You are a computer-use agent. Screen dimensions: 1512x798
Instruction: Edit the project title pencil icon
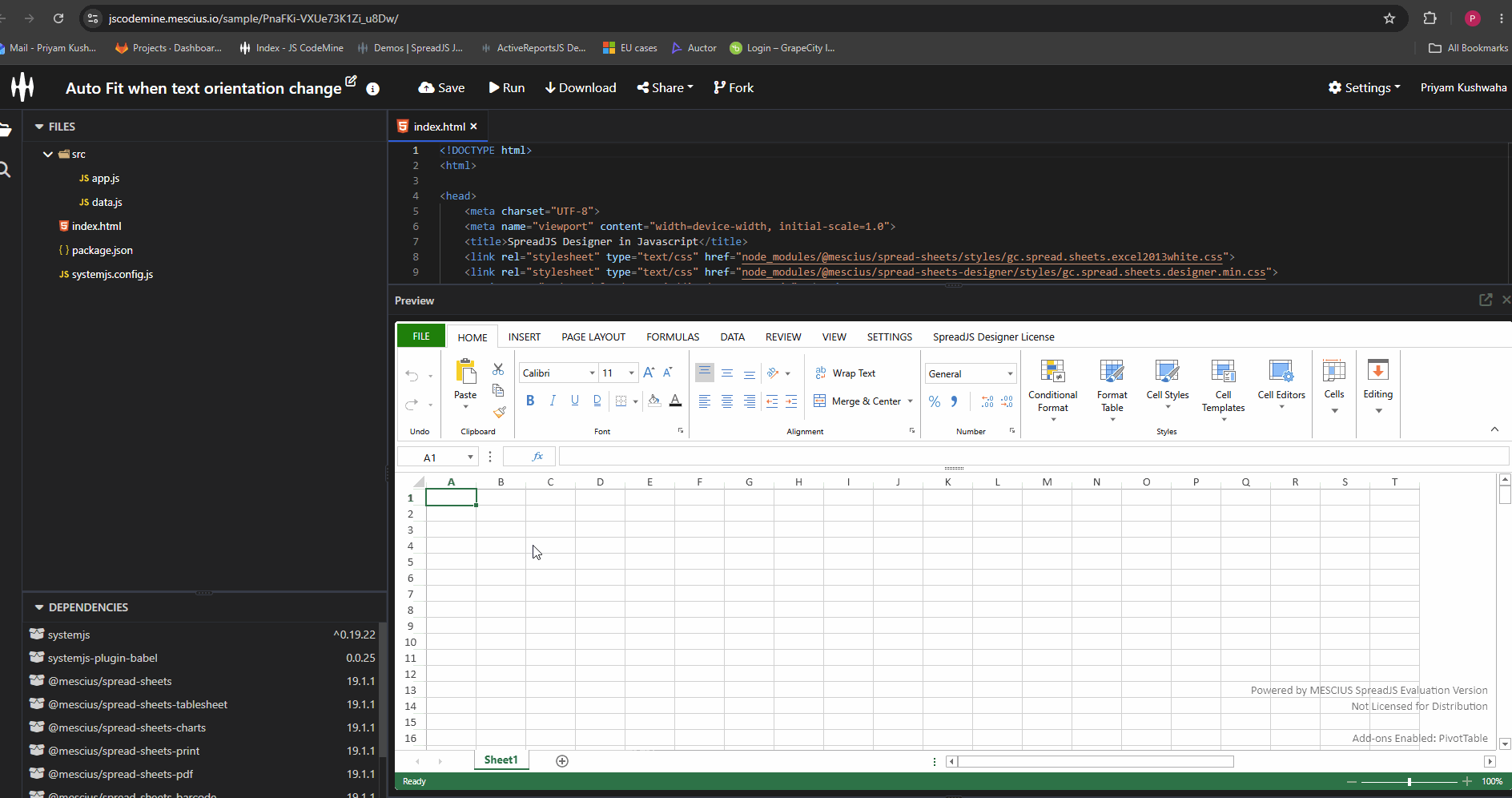[351, 81]
